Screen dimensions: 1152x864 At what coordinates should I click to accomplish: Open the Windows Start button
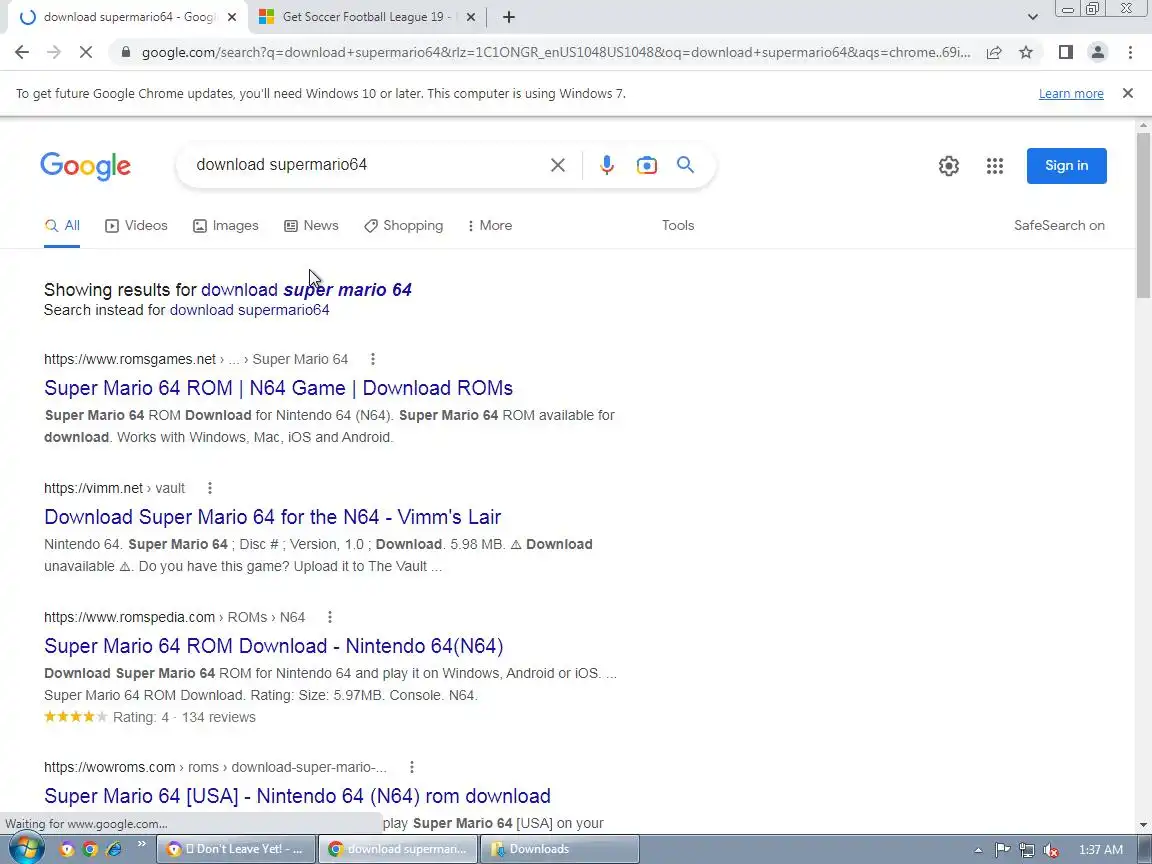26,849
